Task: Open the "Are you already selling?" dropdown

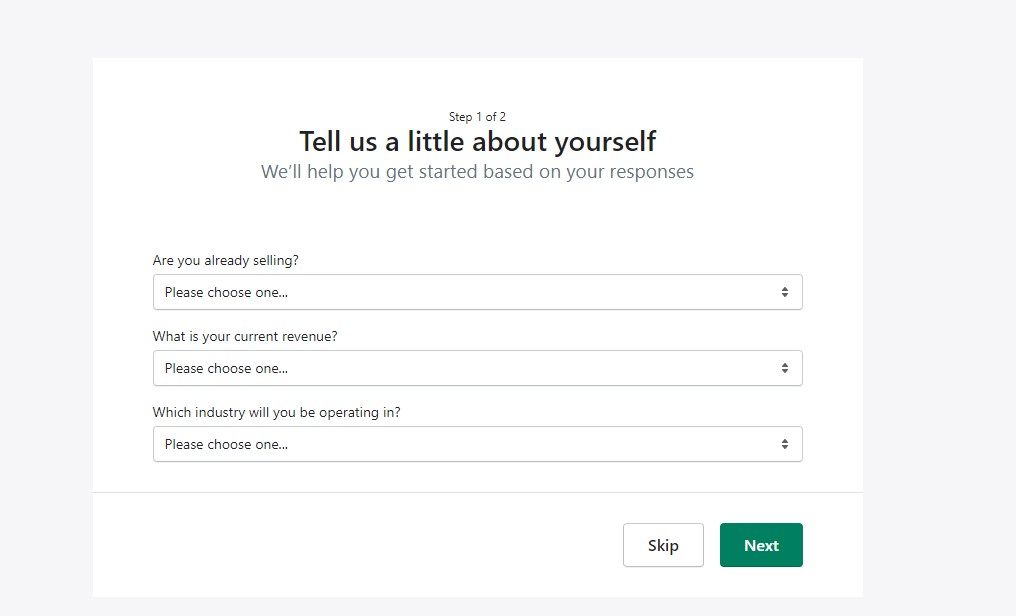Action: pyautogui.click(x=477, y=291)
